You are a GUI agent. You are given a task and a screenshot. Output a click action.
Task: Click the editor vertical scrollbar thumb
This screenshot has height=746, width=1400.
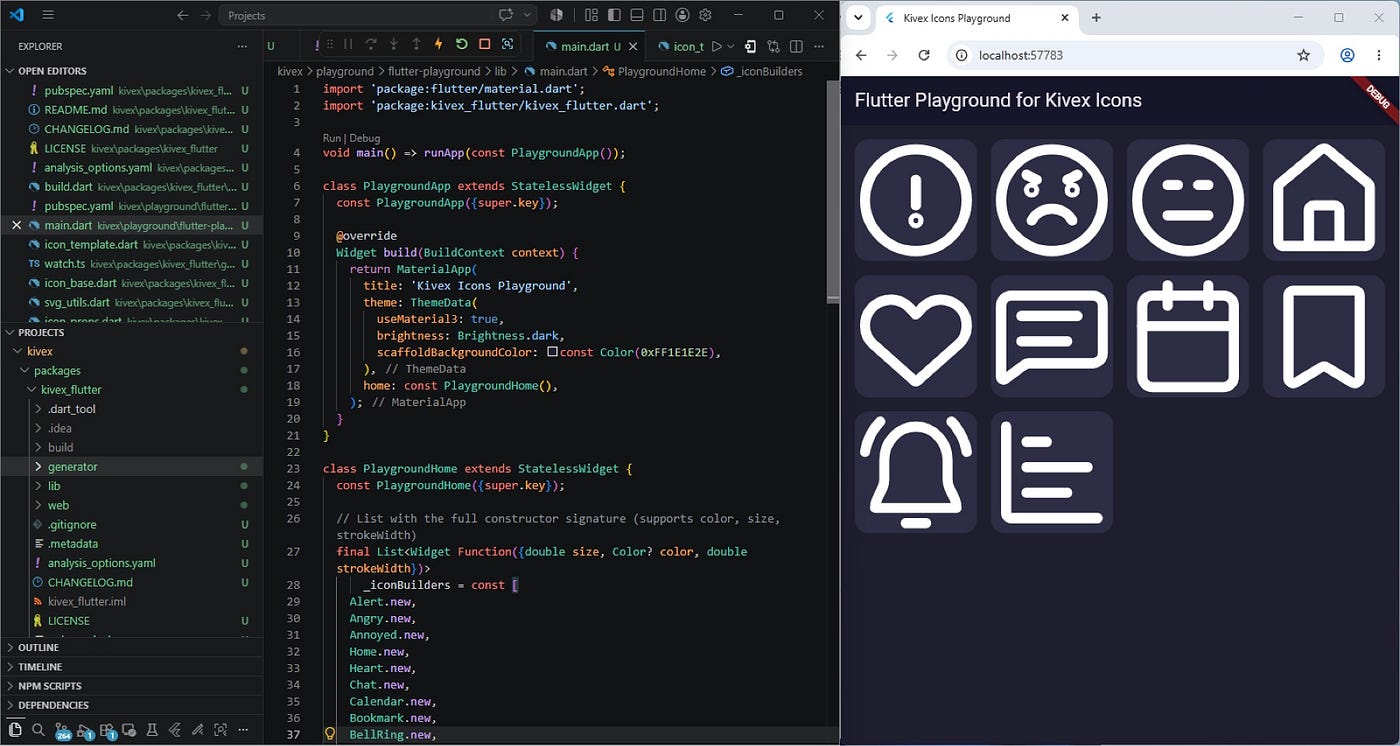833,190
